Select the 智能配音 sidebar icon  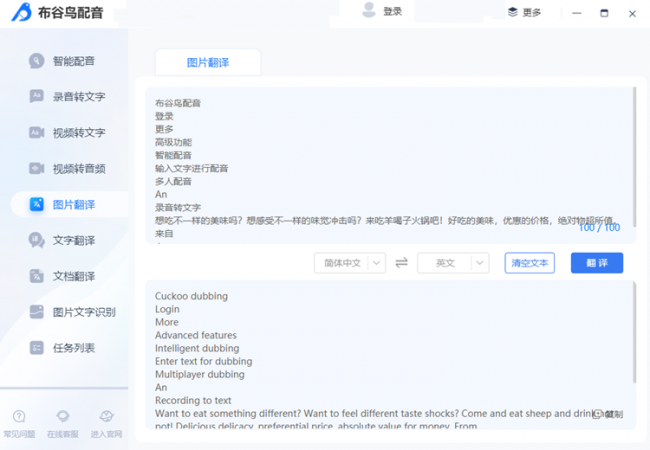[x=36, y=61]
